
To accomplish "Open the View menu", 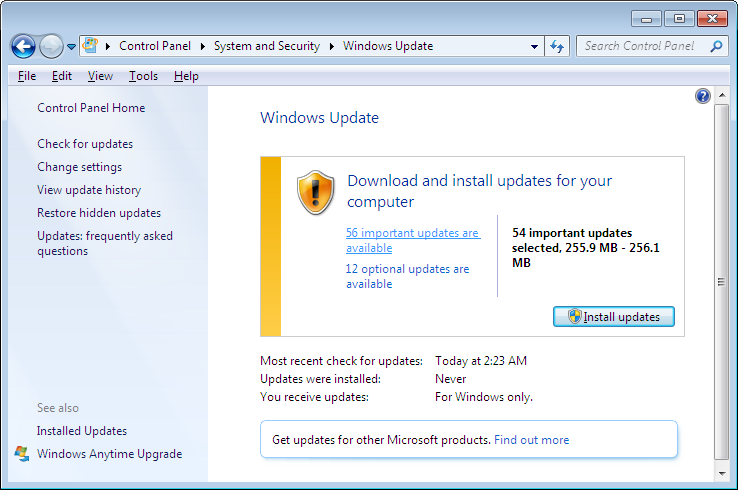I will (100, 76).
